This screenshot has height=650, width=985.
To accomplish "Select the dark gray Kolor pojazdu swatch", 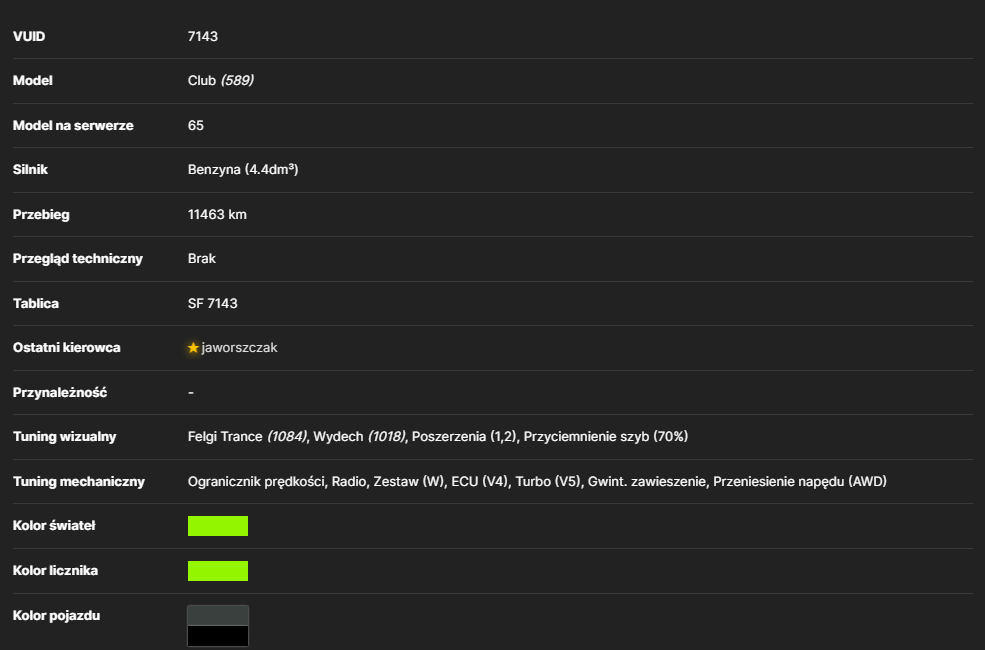I will pyautogui.click(x=218, y=615).
